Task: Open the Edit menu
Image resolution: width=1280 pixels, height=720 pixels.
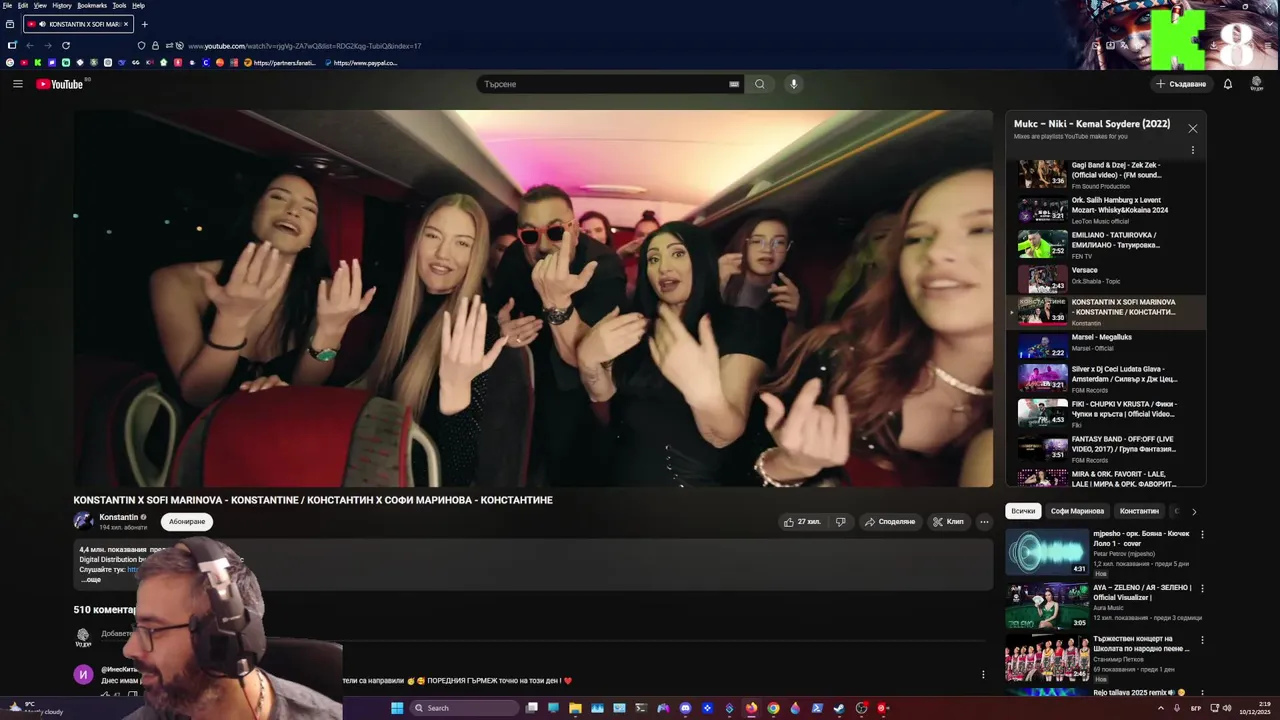Action: (x=23, y=5)
